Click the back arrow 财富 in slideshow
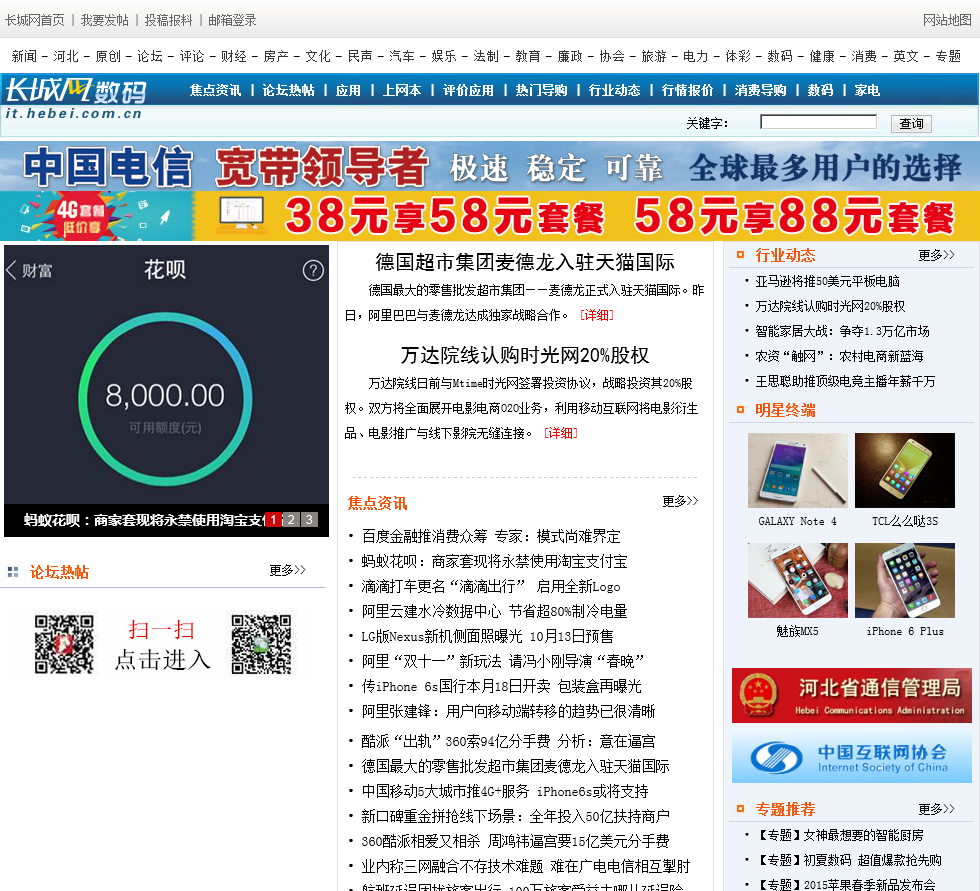Viewport: 980px width, 891px height. [29, 271]
